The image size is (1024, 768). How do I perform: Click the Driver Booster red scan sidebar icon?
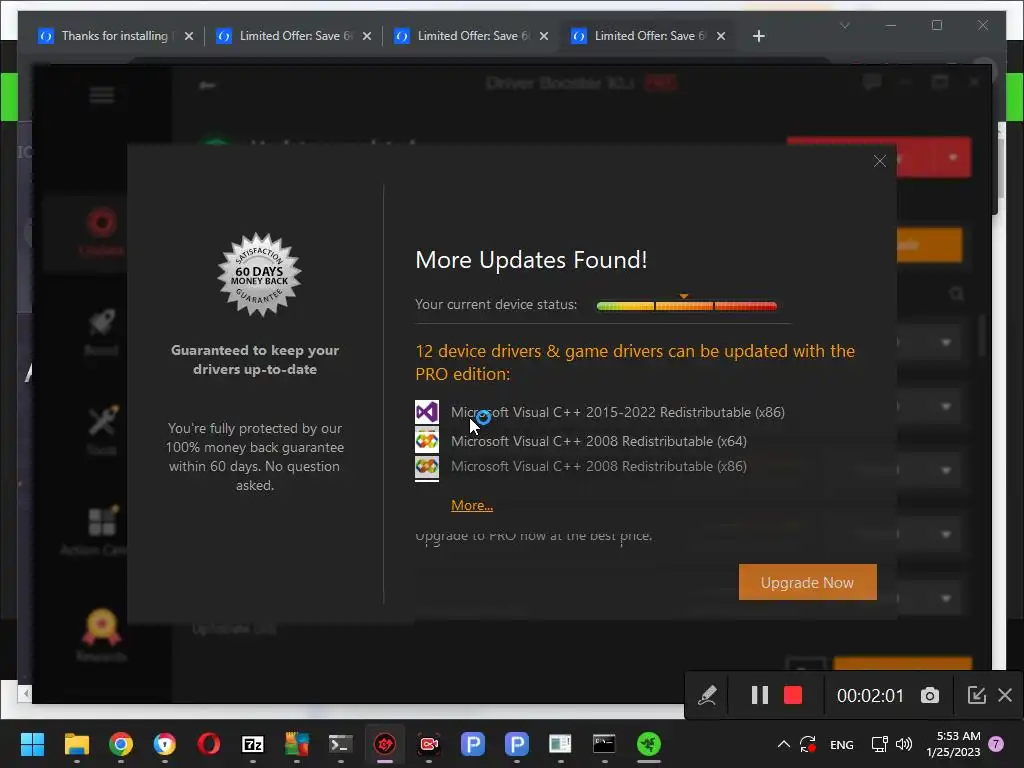[x=101, y=232]
